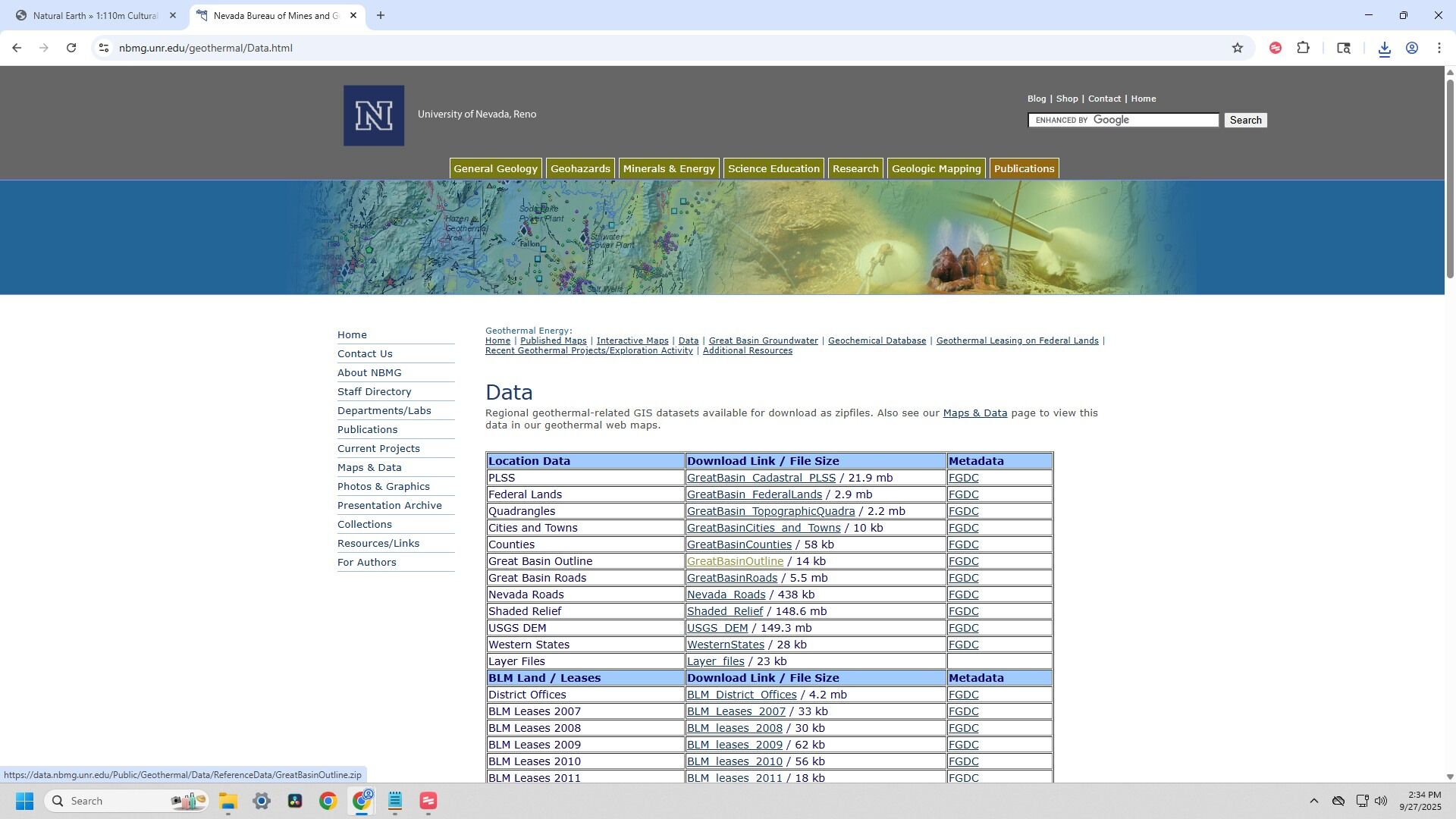Viewport: 1456px width, 819px height.
Task: Open Maps & Data in left sidebar
Action: tap(369, 467)
